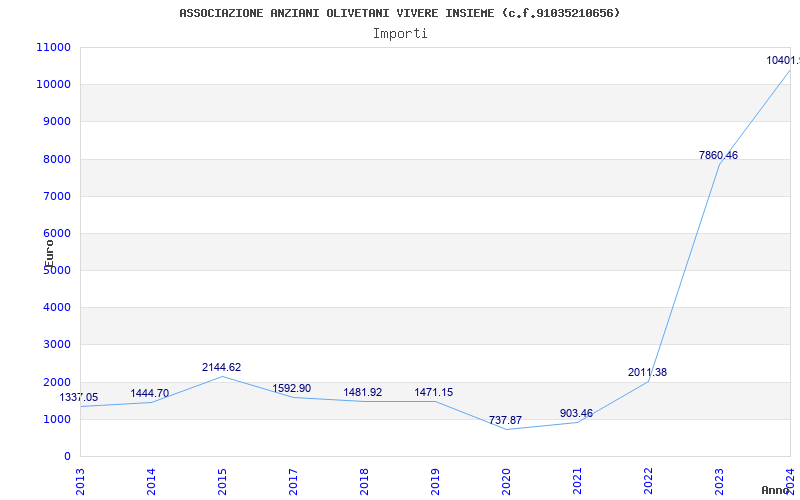Select the 737.87 lowest value label

(506, 420)
